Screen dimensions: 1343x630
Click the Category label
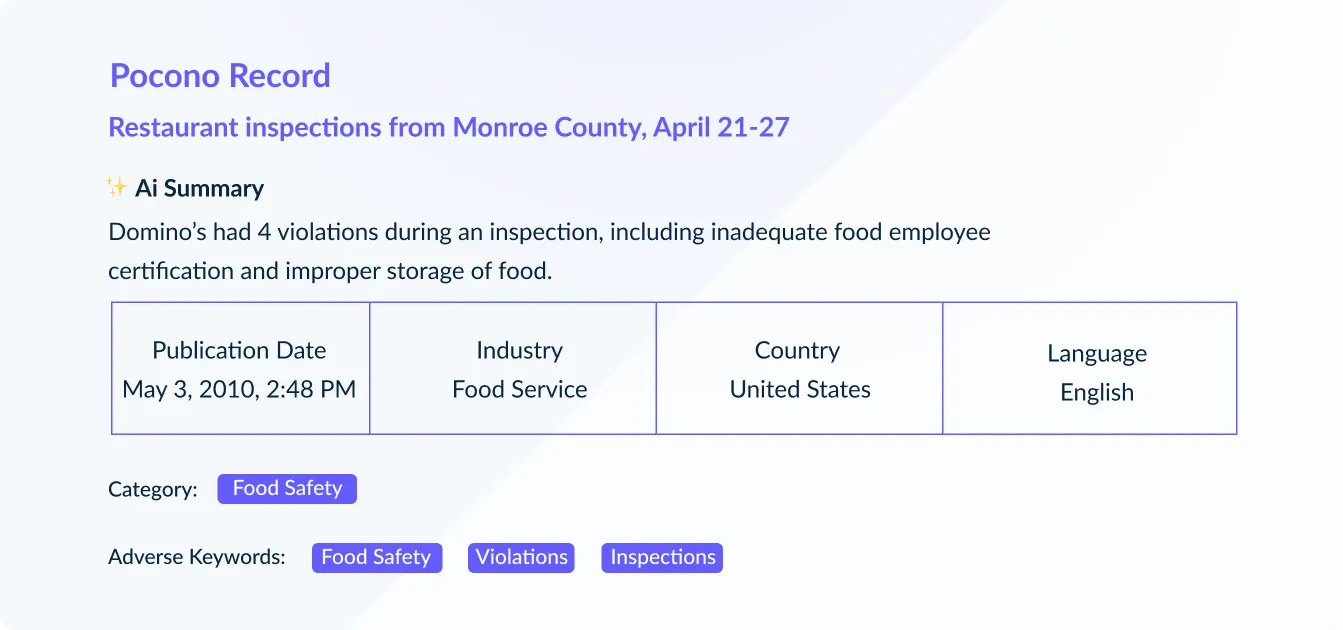click(153, 490)
